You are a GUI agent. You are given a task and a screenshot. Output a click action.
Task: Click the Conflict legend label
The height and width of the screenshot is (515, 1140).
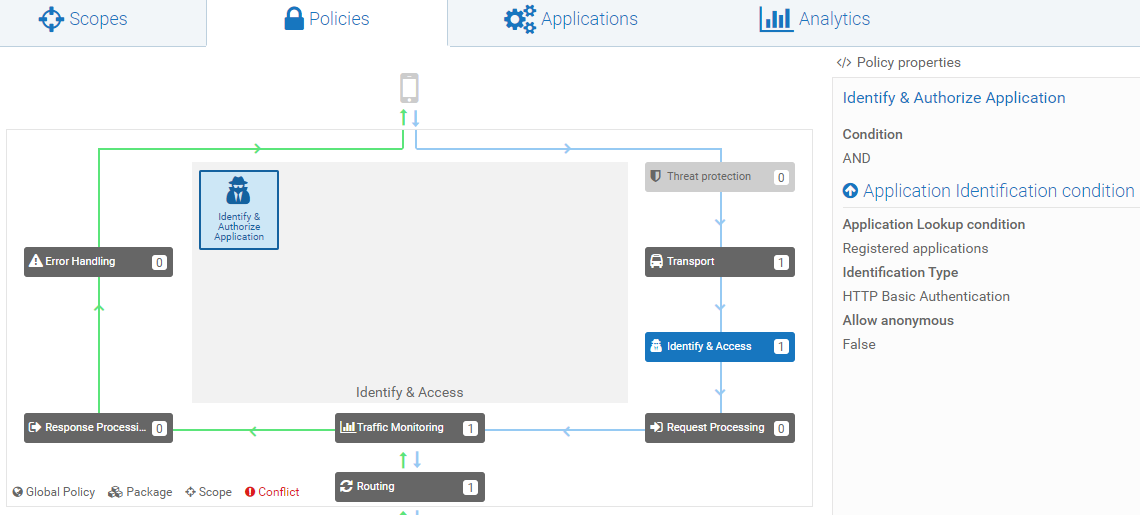click(278, 492)
